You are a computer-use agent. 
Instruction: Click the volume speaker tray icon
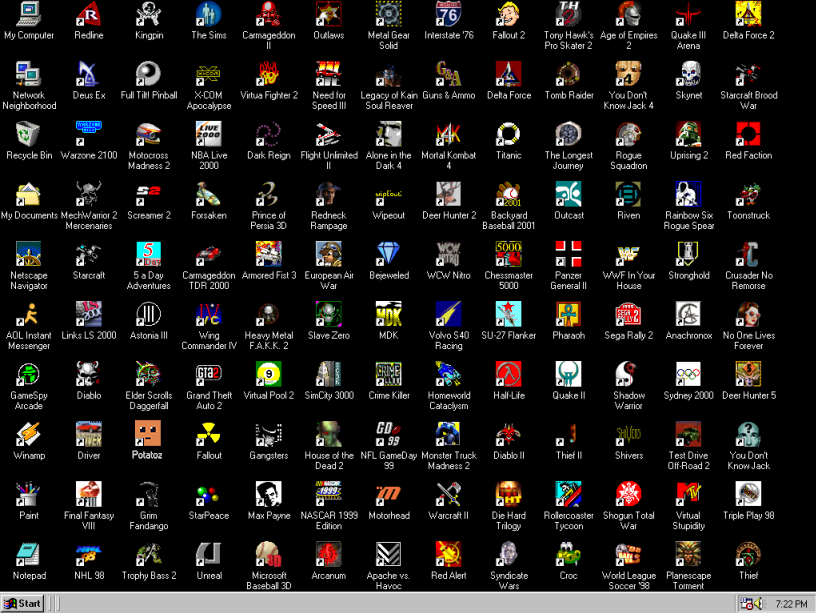click(759, 604)
